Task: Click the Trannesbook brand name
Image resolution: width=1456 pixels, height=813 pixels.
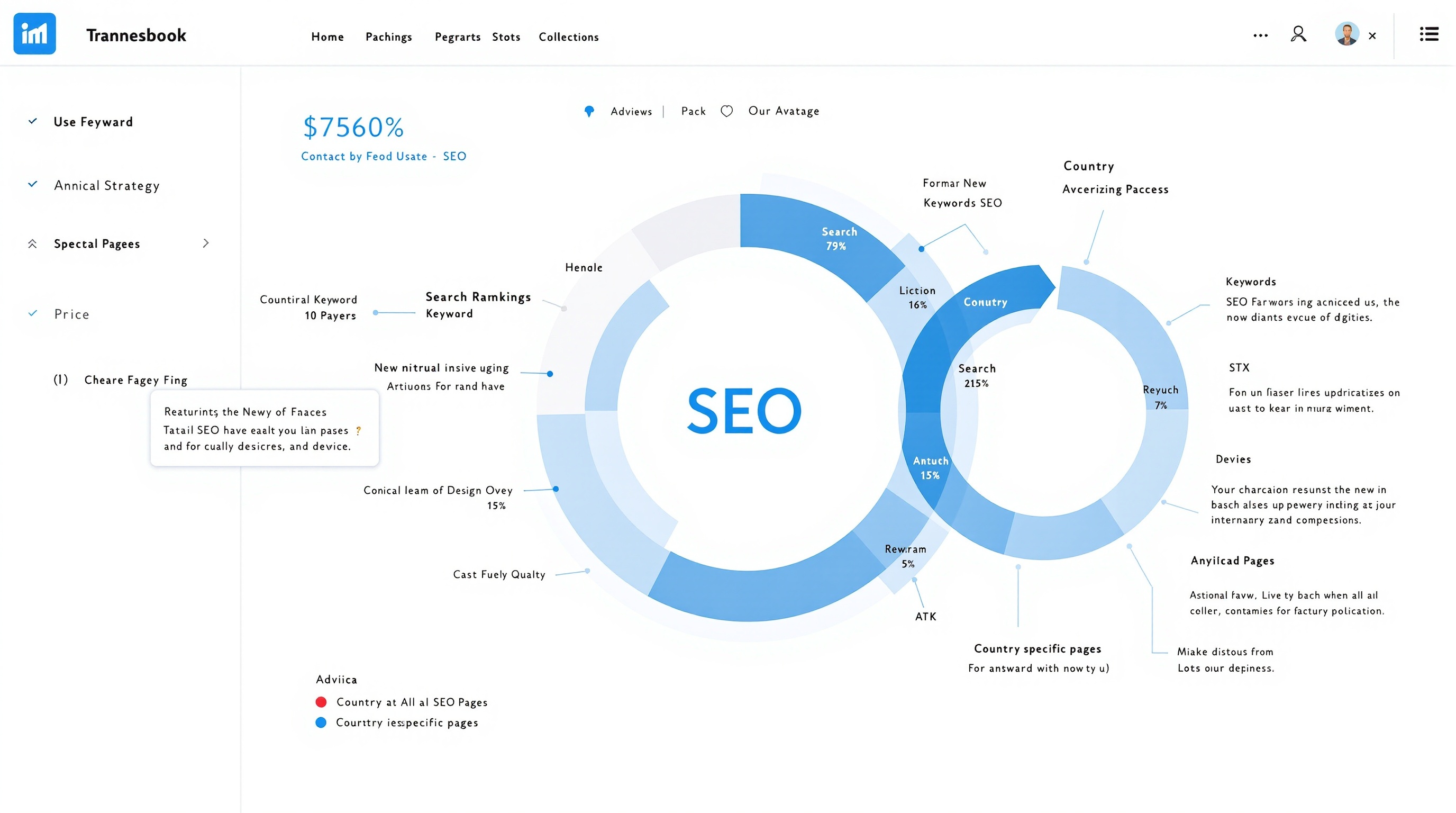Action: tap(136, 35)
